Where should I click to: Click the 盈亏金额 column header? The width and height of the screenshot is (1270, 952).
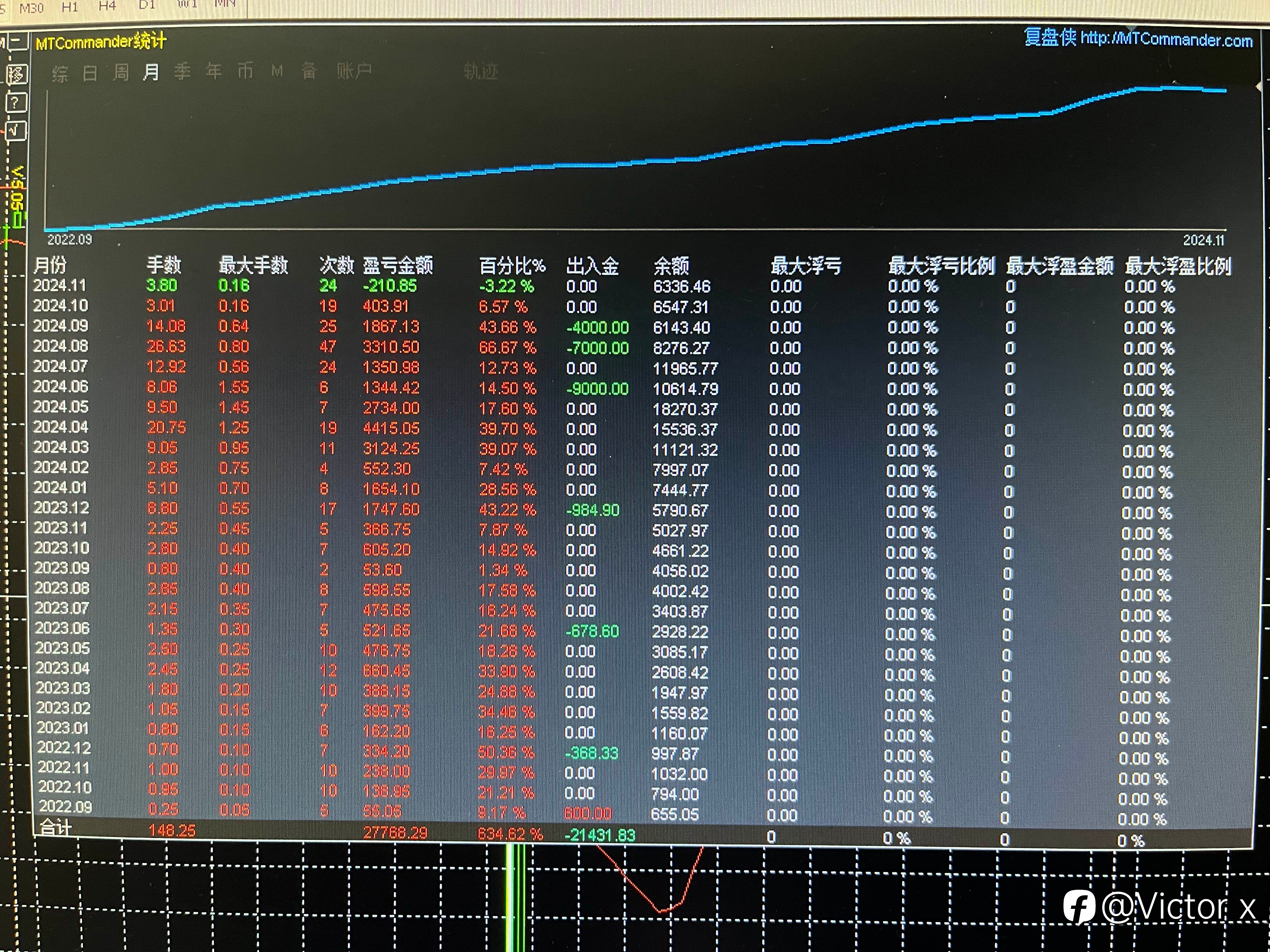[x=398, y=266]
